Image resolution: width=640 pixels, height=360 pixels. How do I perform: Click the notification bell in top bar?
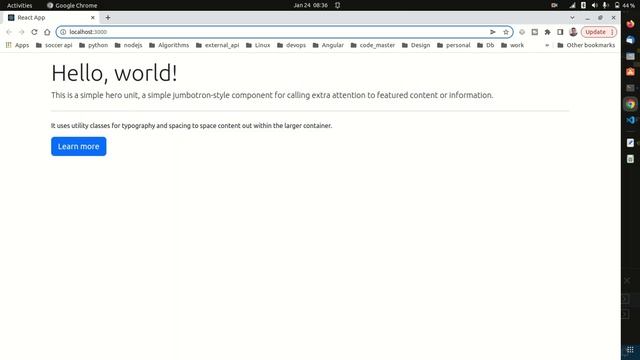338,5
